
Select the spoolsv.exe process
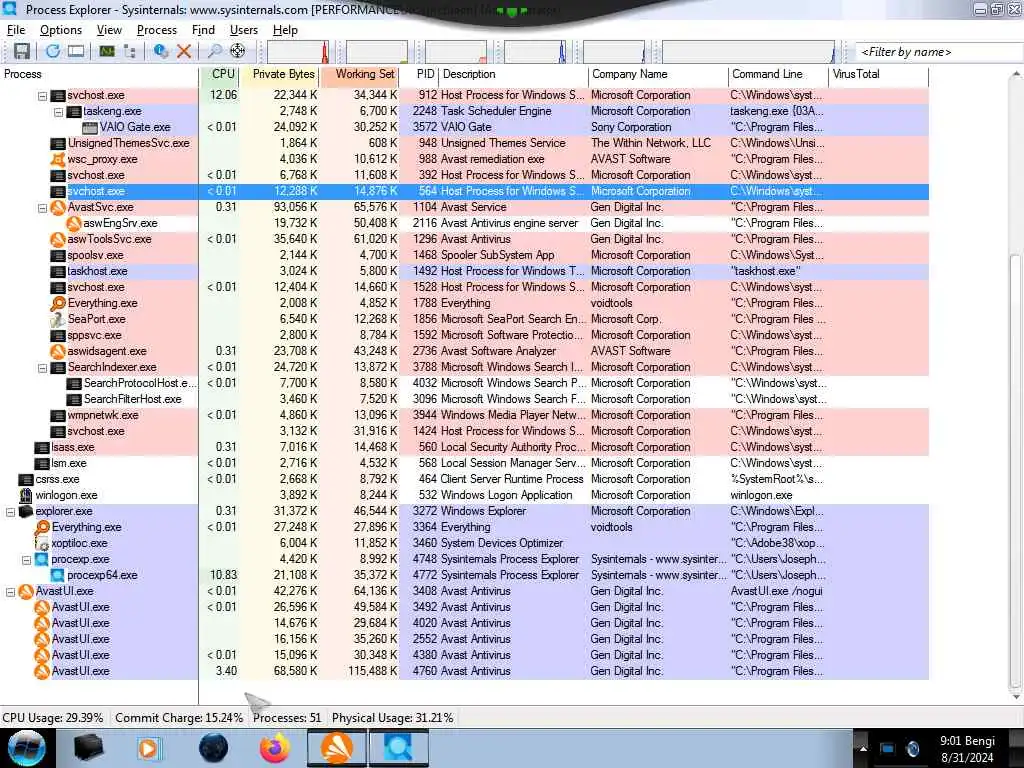point(95,255)
